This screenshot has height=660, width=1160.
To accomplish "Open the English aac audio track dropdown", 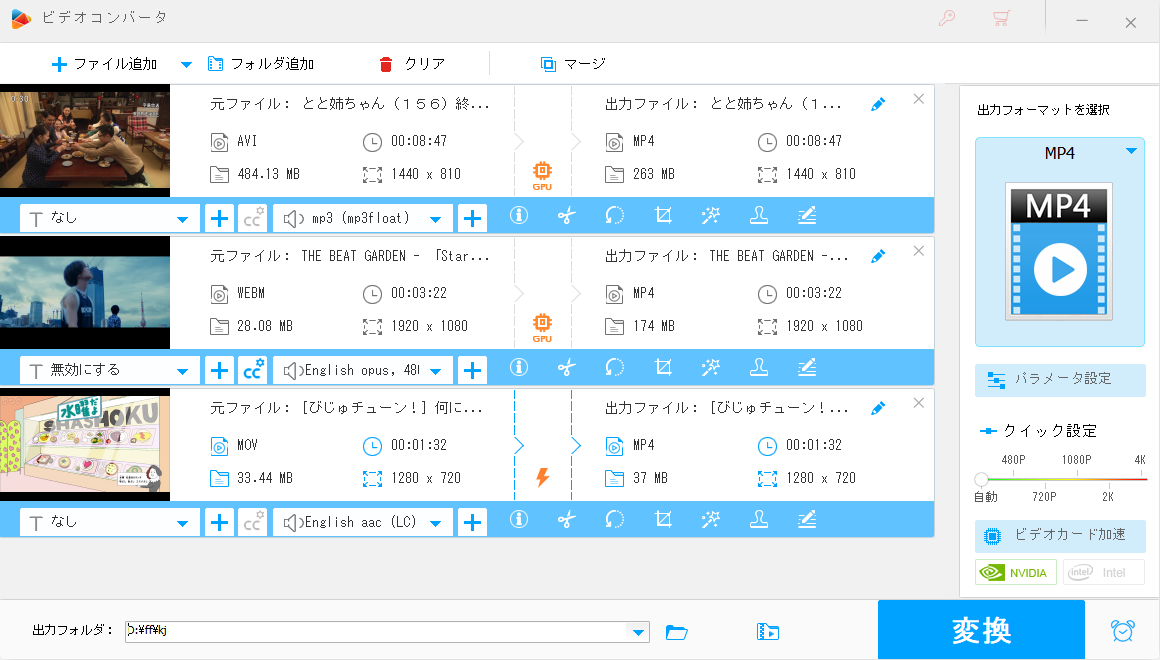I will 362,520.
